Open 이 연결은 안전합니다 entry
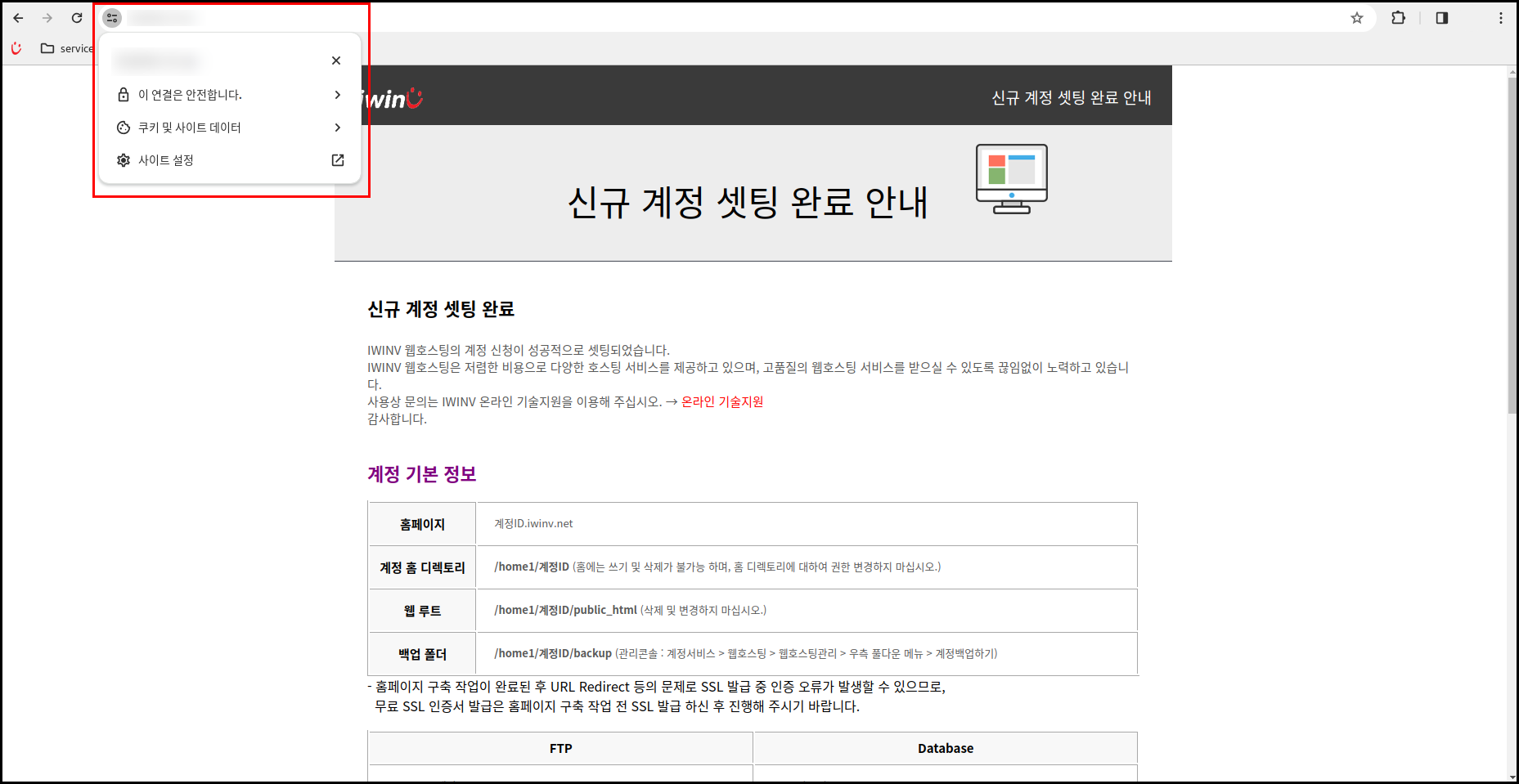The width and height of the screenshot is (1519, 784). click(230, 95)
